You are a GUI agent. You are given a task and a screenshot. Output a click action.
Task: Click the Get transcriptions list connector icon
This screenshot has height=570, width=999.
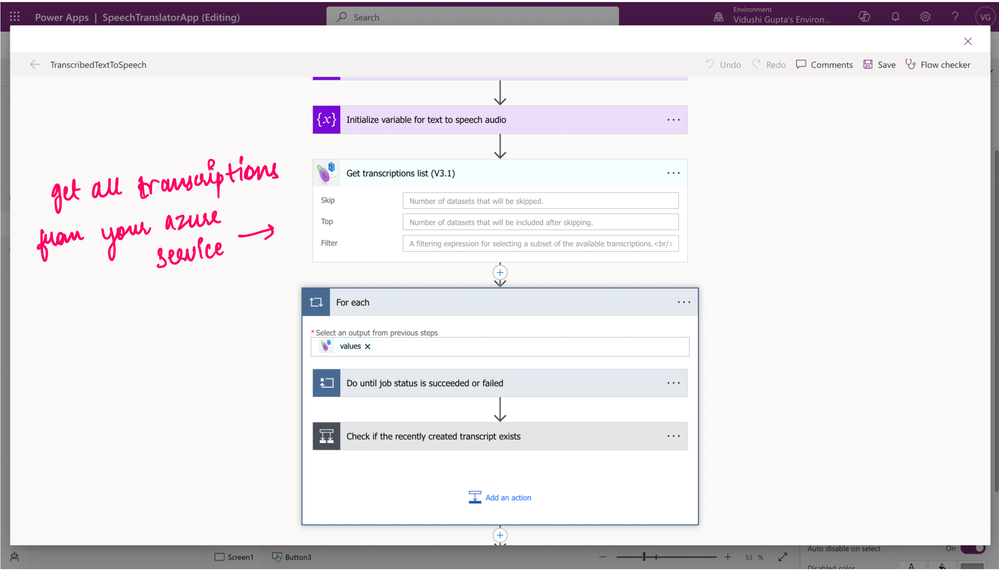(x=326, y=173)
